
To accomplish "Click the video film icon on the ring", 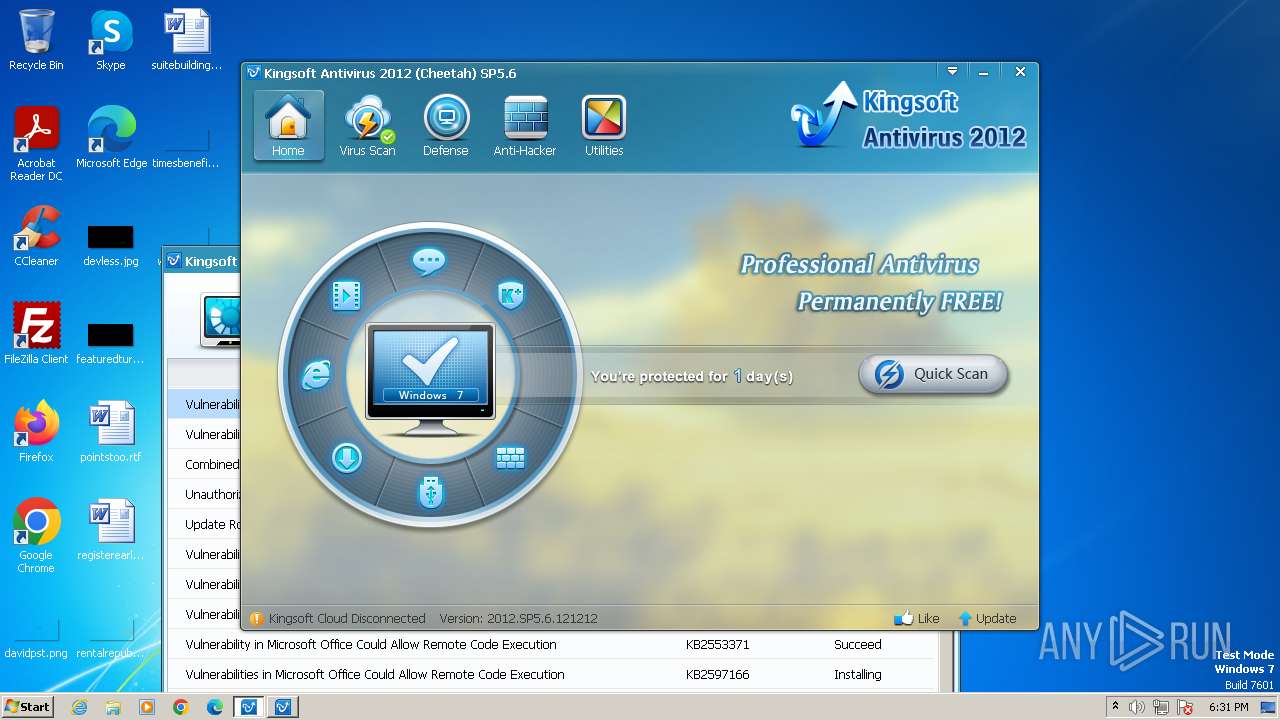I will pos(346,294).
